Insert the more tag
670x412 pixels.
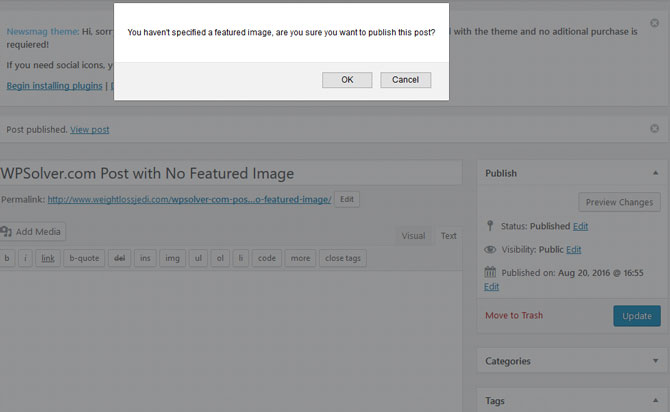pos(300,258)
